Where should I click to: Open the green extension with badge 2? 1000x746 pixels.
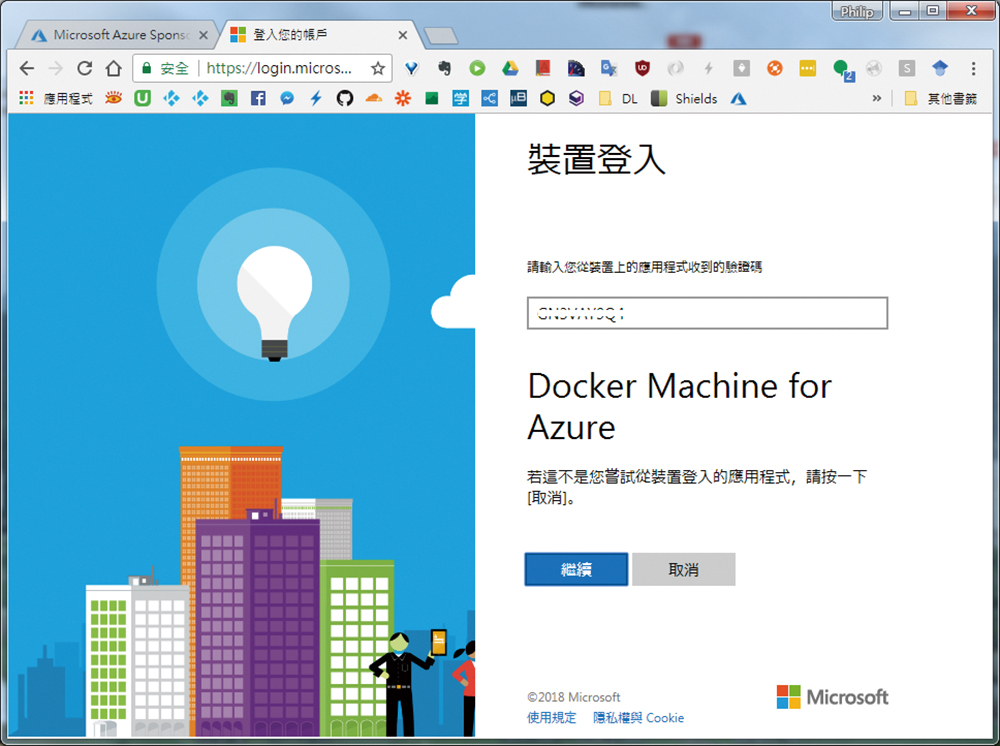point(842,69)
